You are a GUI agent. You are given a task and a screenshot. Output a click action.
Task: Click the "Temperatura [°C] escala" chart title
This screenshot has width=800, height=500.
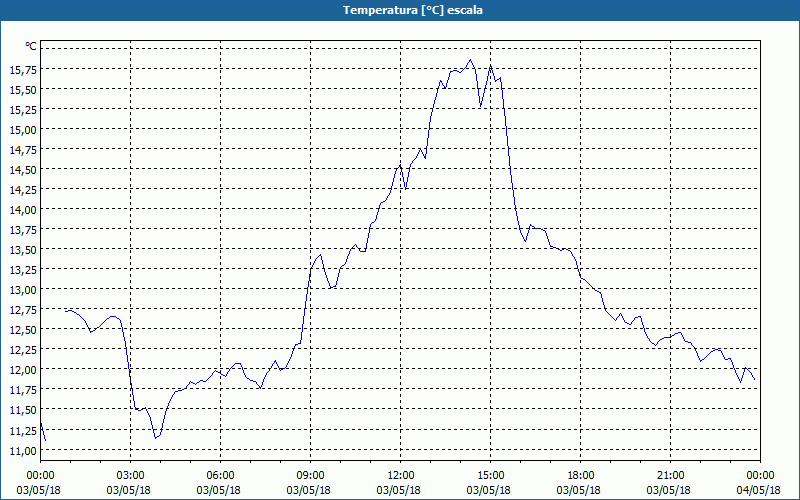413,10
